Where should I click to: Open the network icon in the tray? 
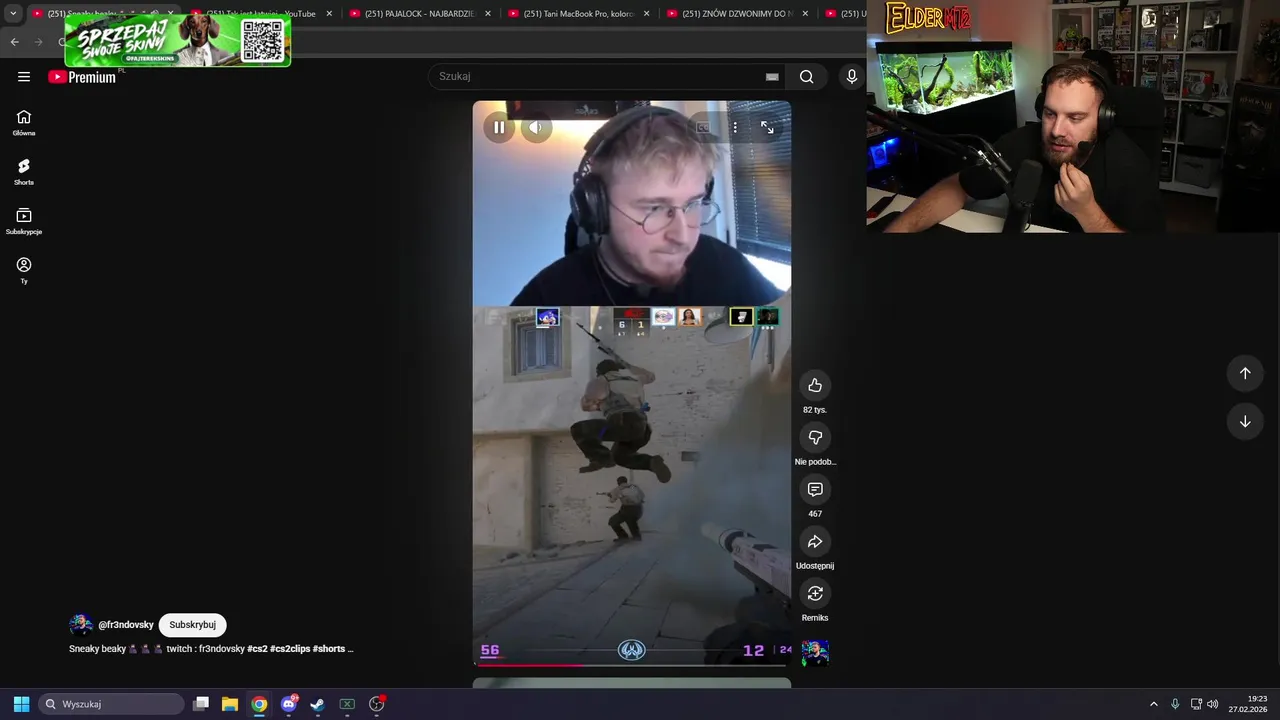[x=1196, y=704]
